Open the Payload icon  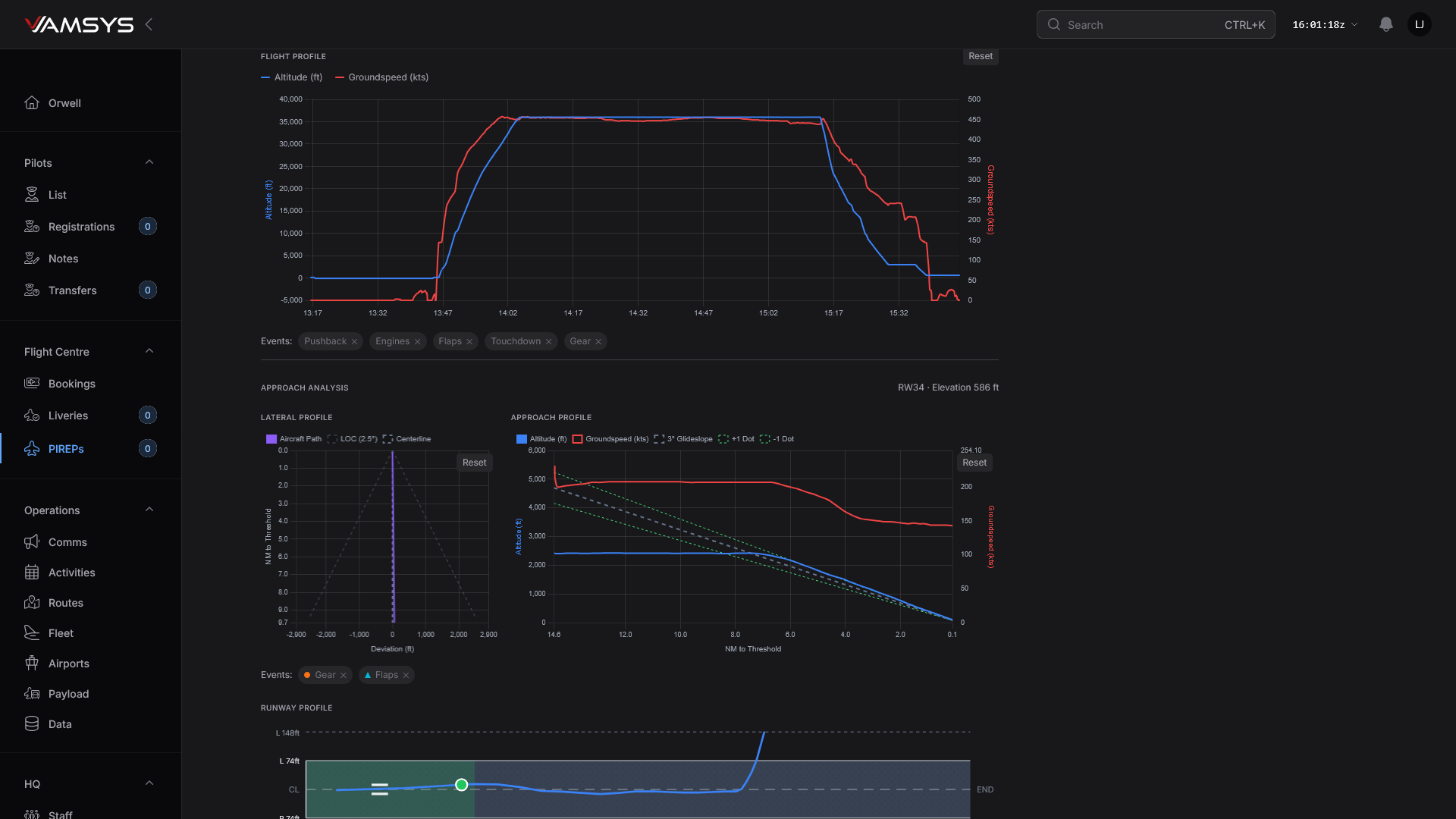click(x=32, y=694)
